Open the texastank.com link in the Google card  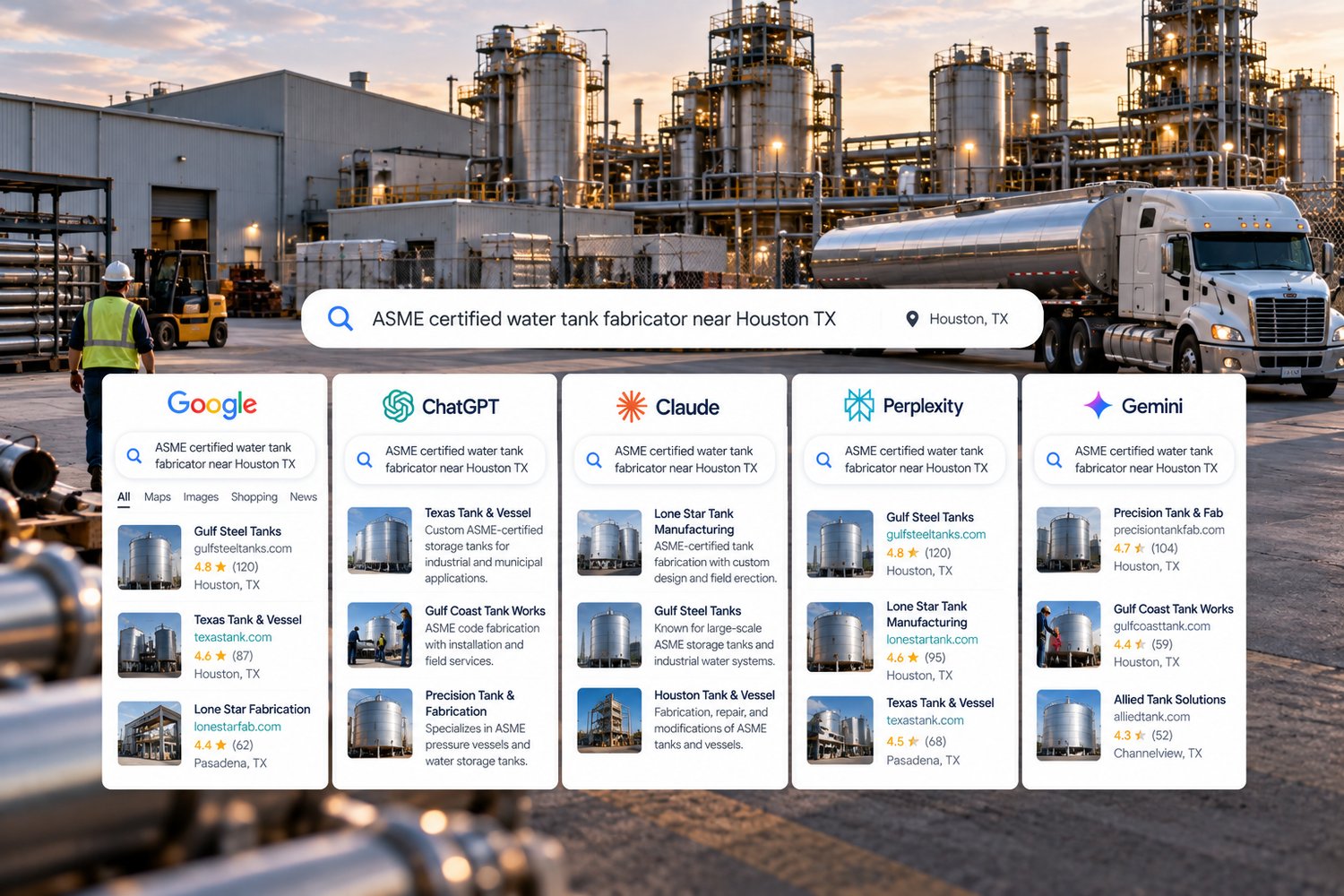[x=233, y=637]
